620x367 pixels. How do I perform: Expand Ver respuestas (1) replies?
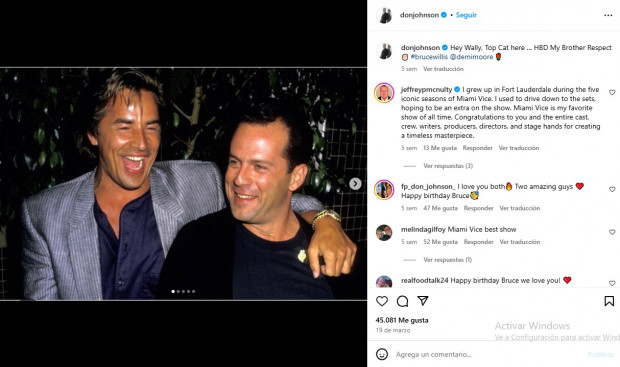pyautogui.click(x=448, y=260)
